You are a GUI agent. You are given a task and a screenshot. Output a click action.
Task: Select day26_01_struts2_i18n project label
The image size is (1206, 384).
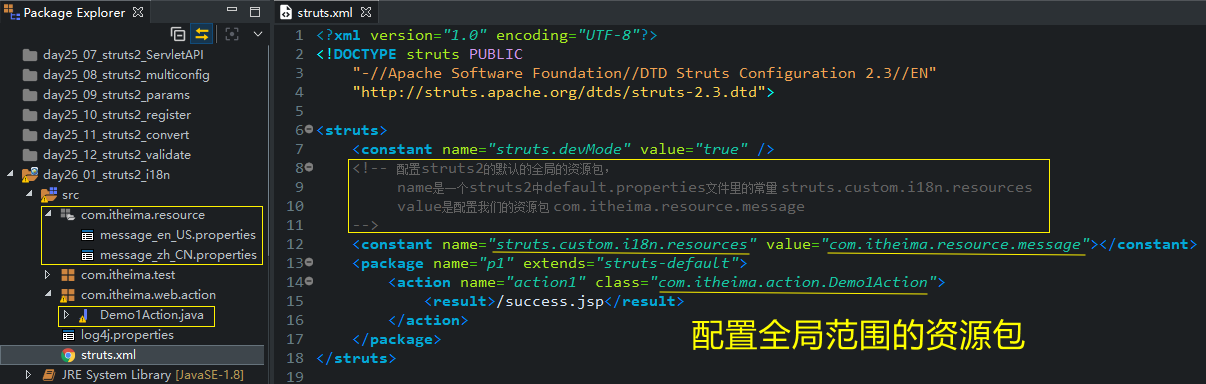click(105, 175)
